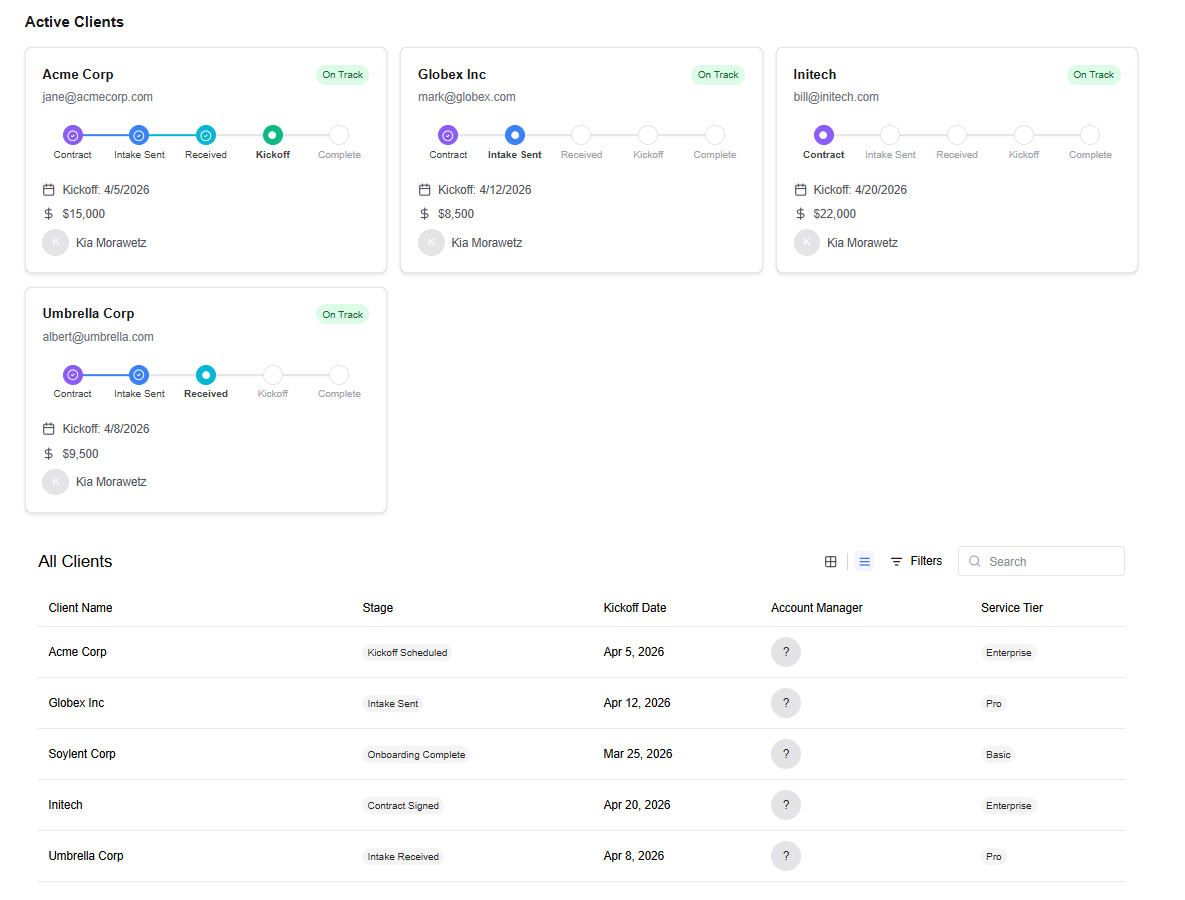This screenshot has width=1185, height=900.
Task: Click the Search input field
Action: pyautogui.click(x=1040, y=561)
